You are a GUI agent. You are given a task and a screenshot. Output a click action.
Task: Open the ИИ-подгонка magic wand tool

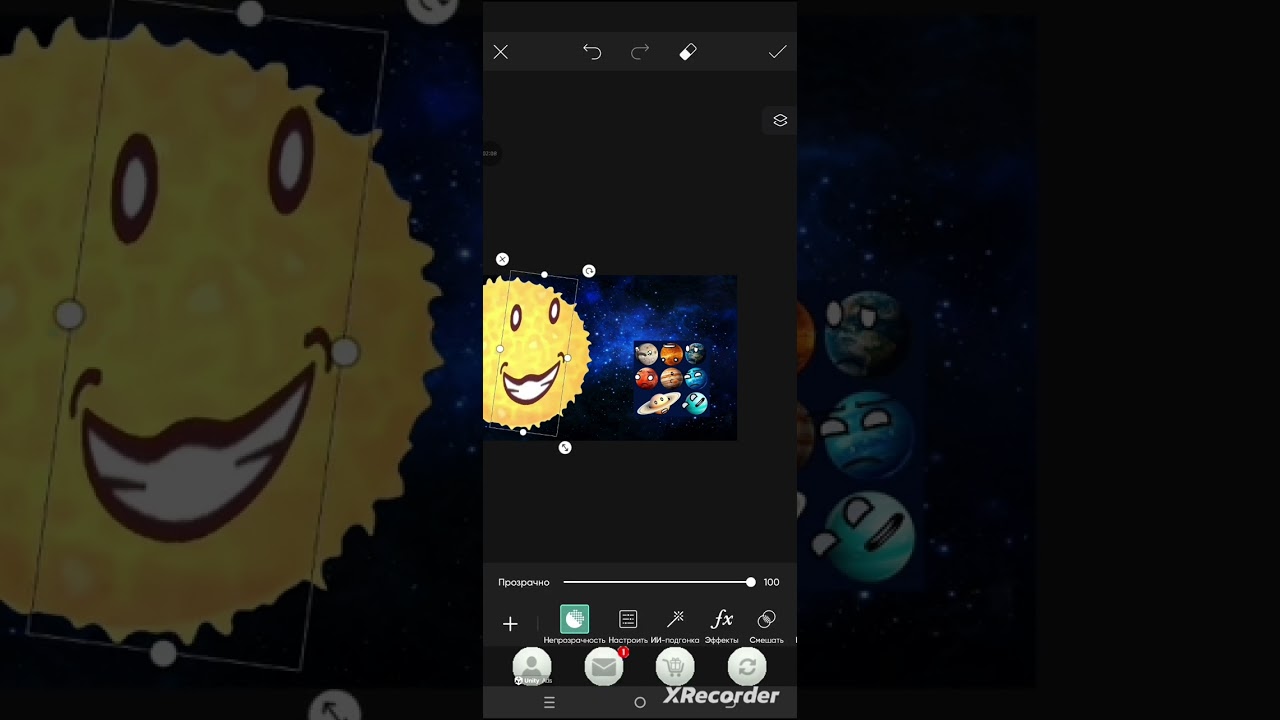pyautogui.click(x=675, y=625)
